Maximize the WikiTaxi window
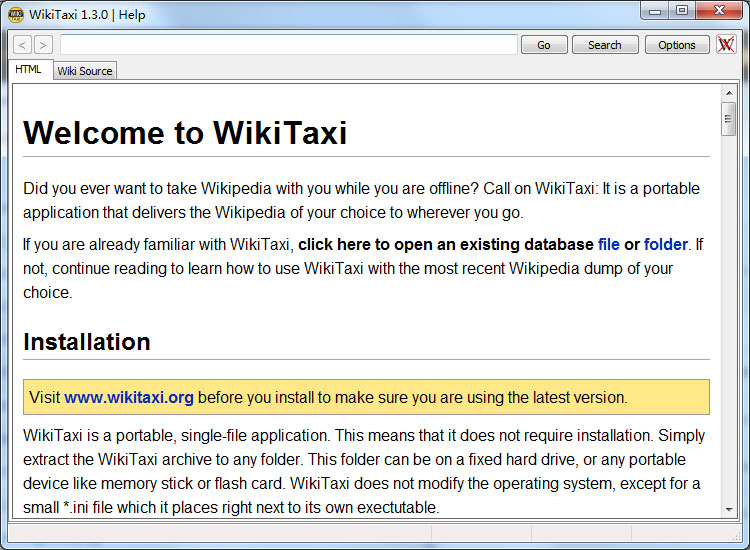Screen dimensions: 750x550 click(x=682, y=11)
